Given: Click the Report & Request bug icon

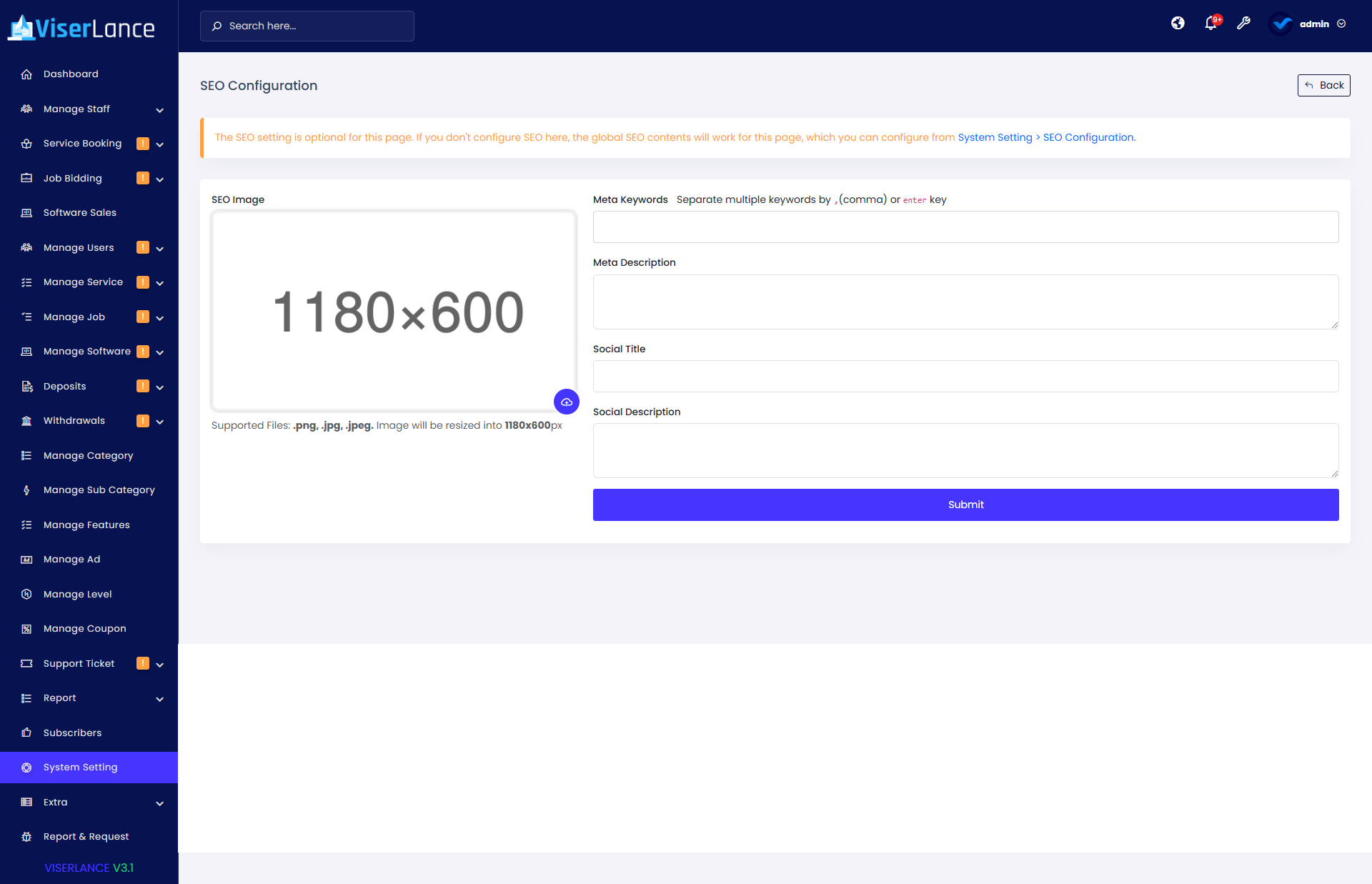Looking at the screenshot, I should tap(26, 837).
